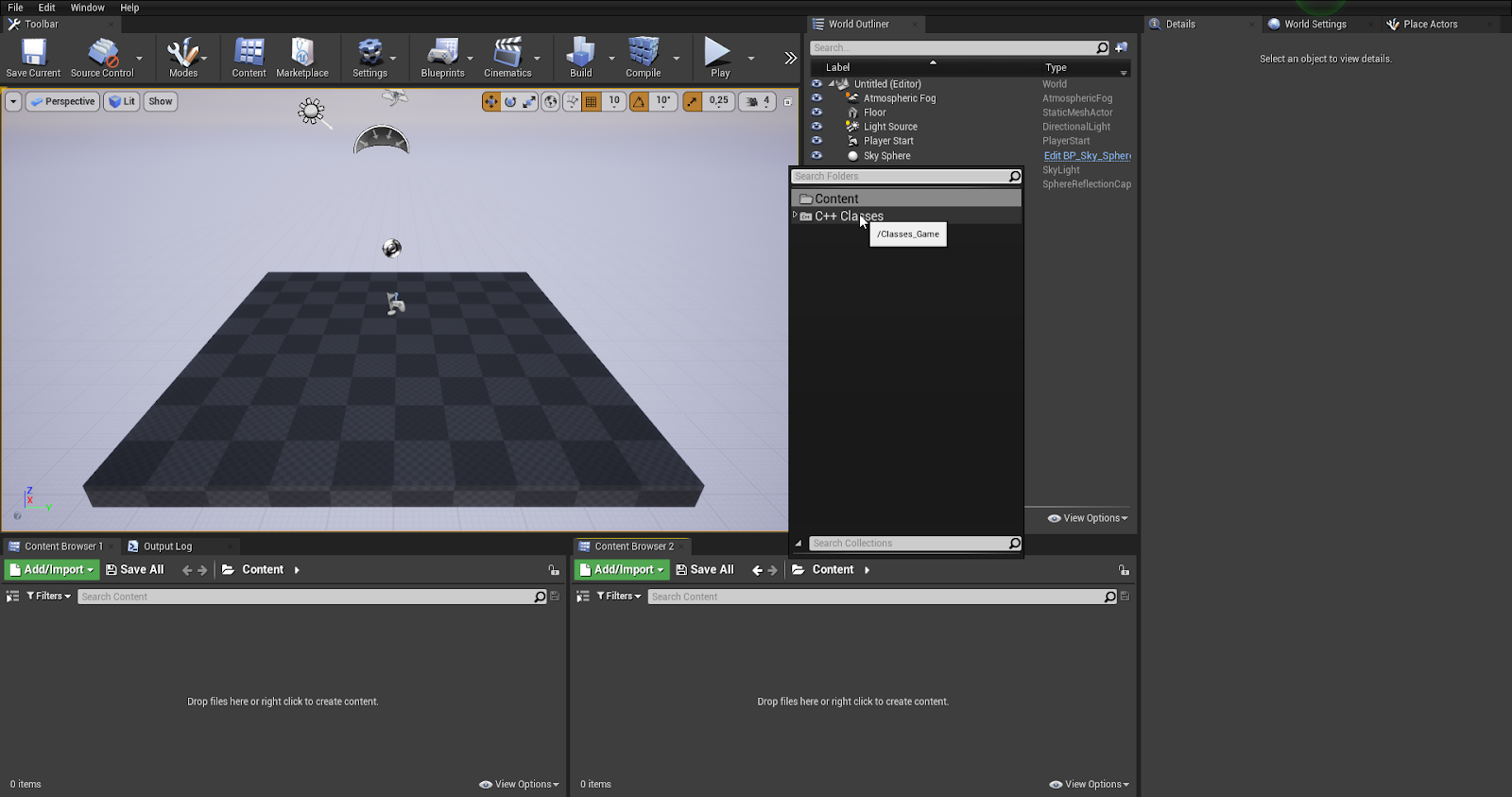Open the Marketplace from the toolbar

pyautogui.click(x=302, y=58)
